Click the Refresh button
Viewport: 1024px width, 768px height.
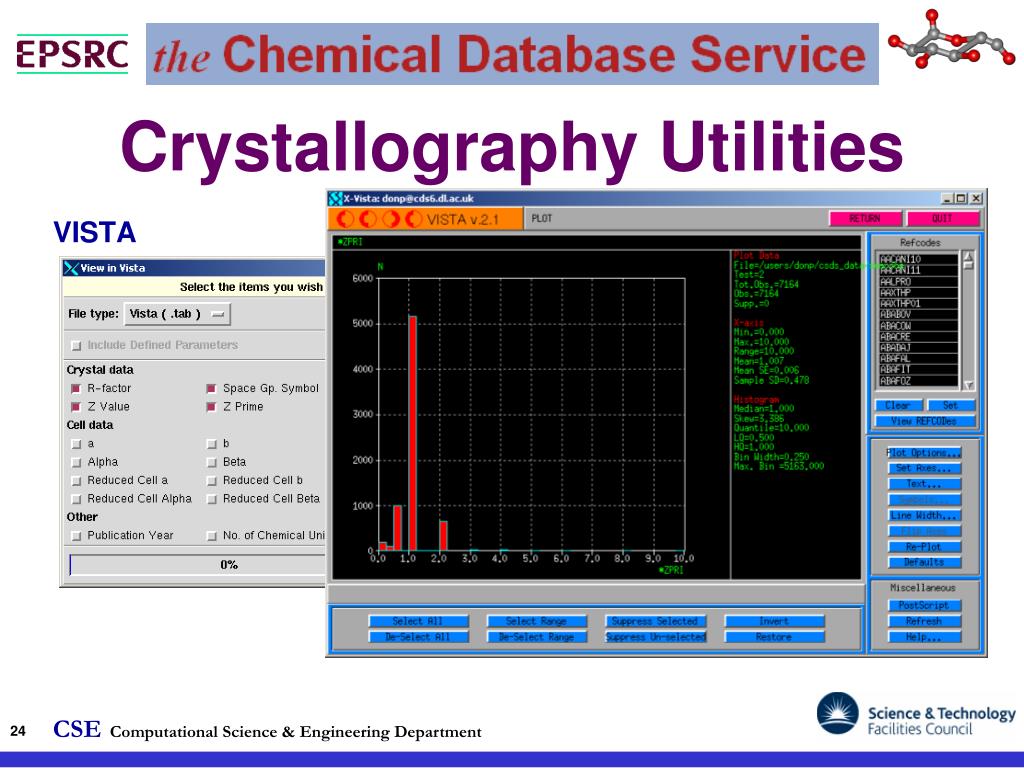coord(924,621)
